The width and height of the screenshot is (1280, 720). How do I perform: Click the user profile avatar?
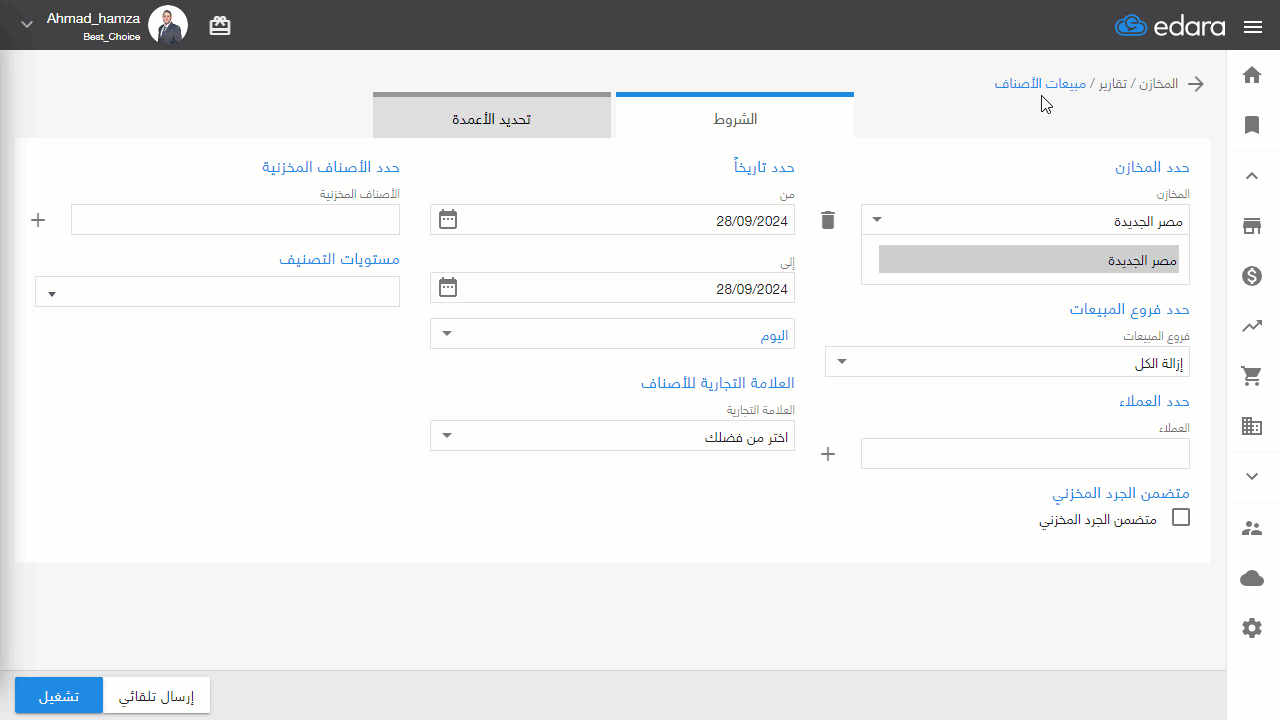[x=168, y=25]
